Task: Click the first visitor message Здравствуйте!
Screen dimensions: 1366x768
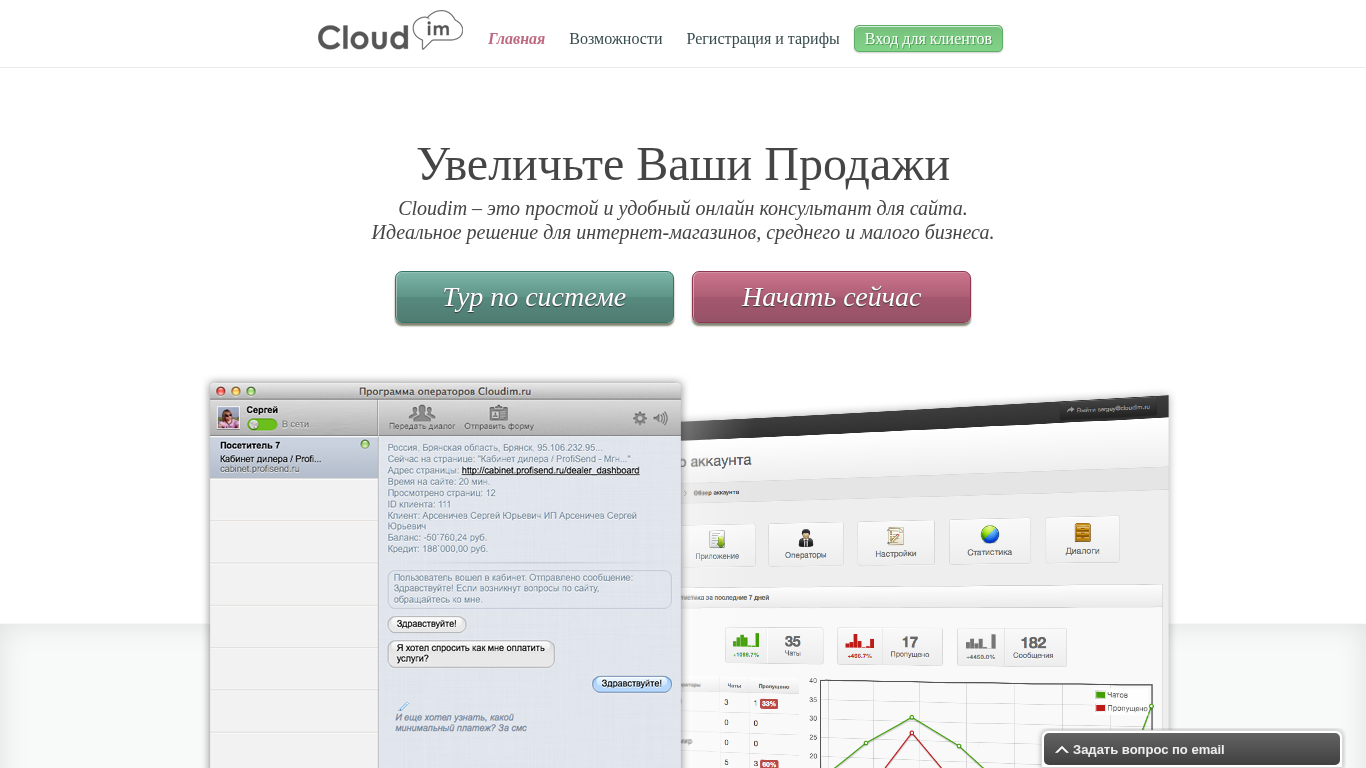Action: (427, 624)
